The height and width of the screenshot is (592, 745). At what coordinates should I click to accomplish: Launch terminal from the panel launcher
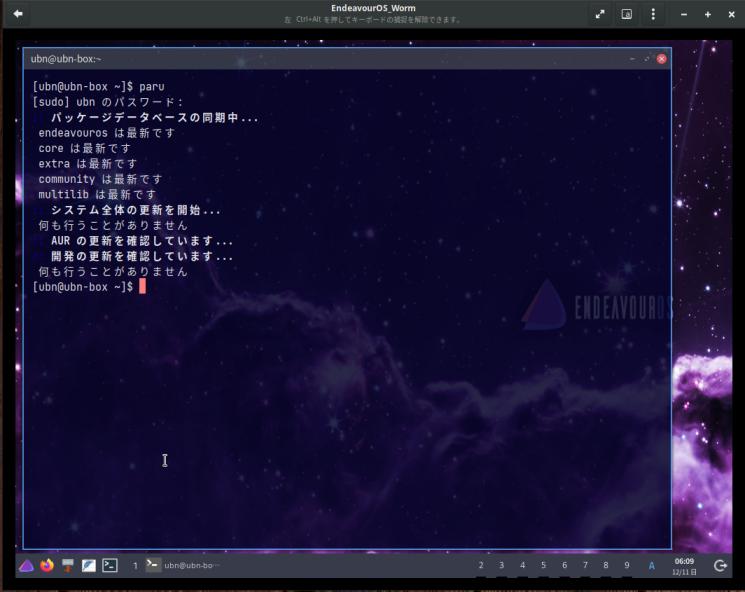(110, 565)
